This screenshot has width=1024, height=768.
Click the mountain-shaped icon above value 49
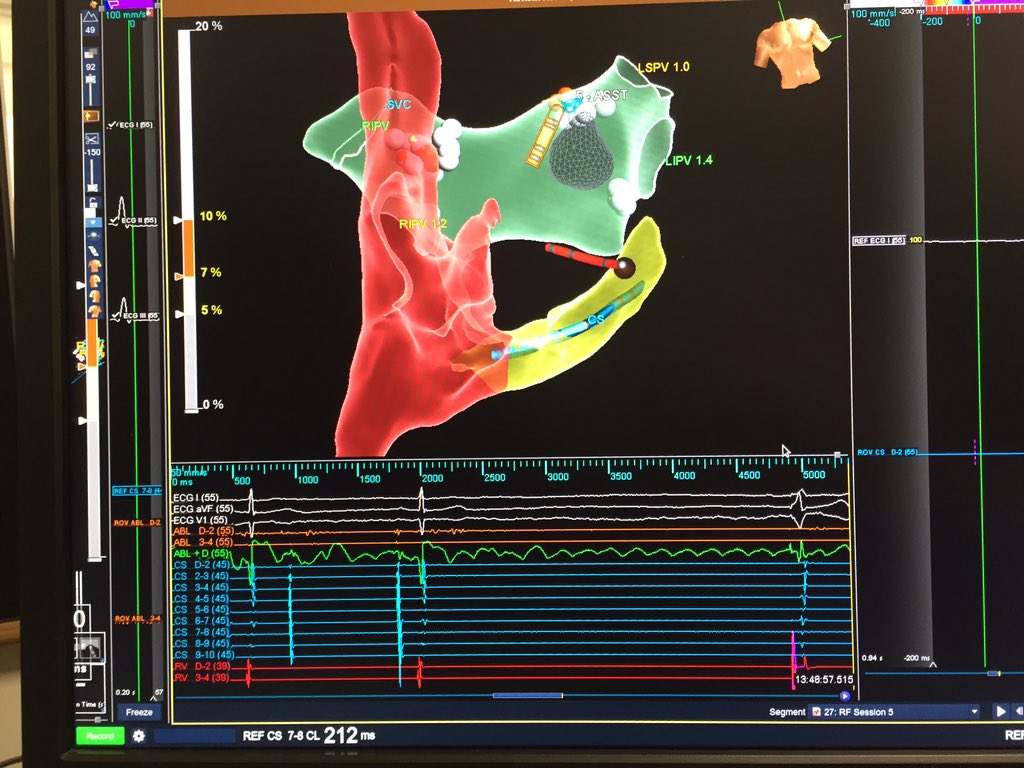[x=90, y=16]
